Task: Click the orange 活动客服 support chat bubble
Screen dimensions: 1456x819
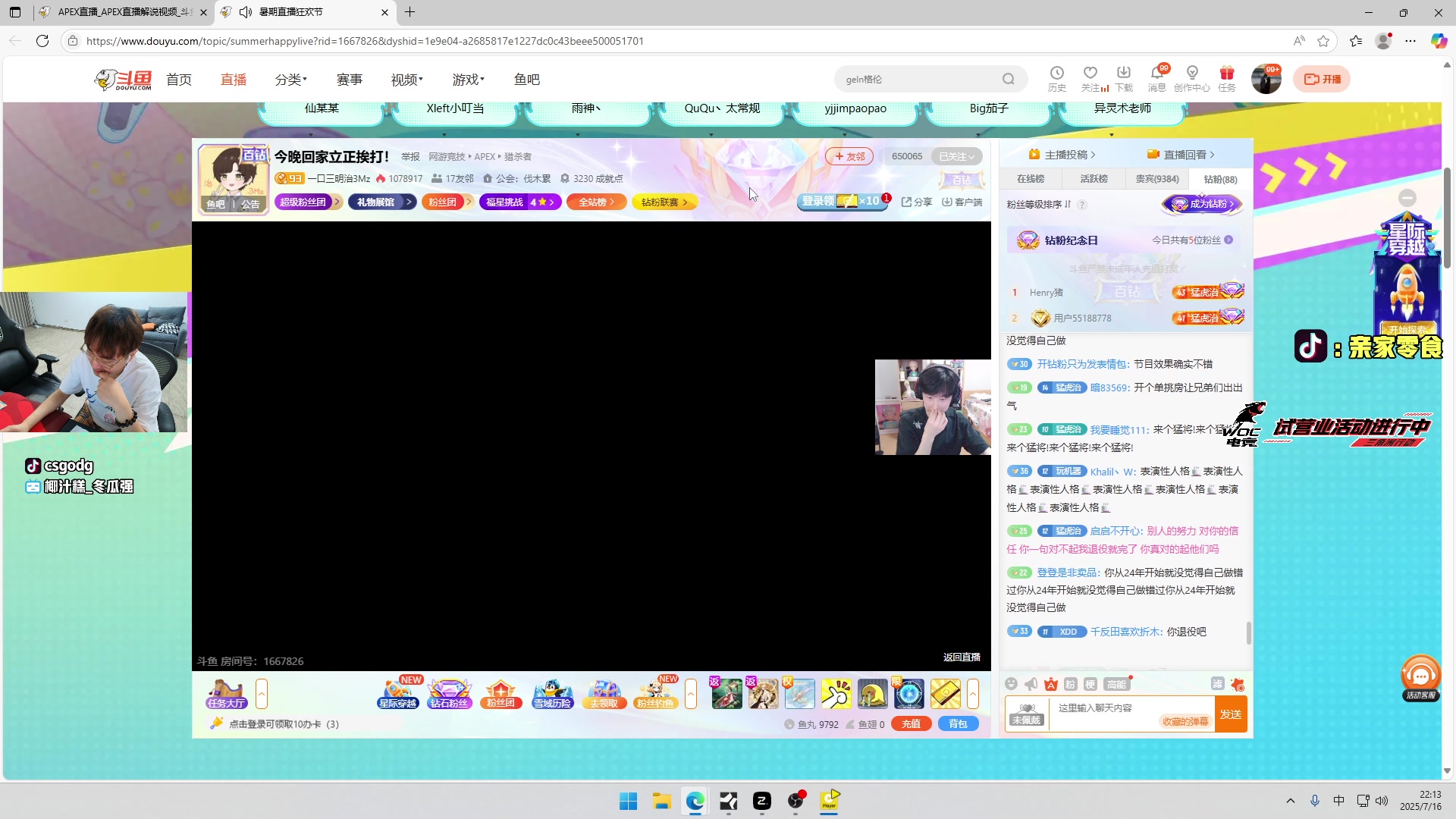Action: coord(1420,677)
